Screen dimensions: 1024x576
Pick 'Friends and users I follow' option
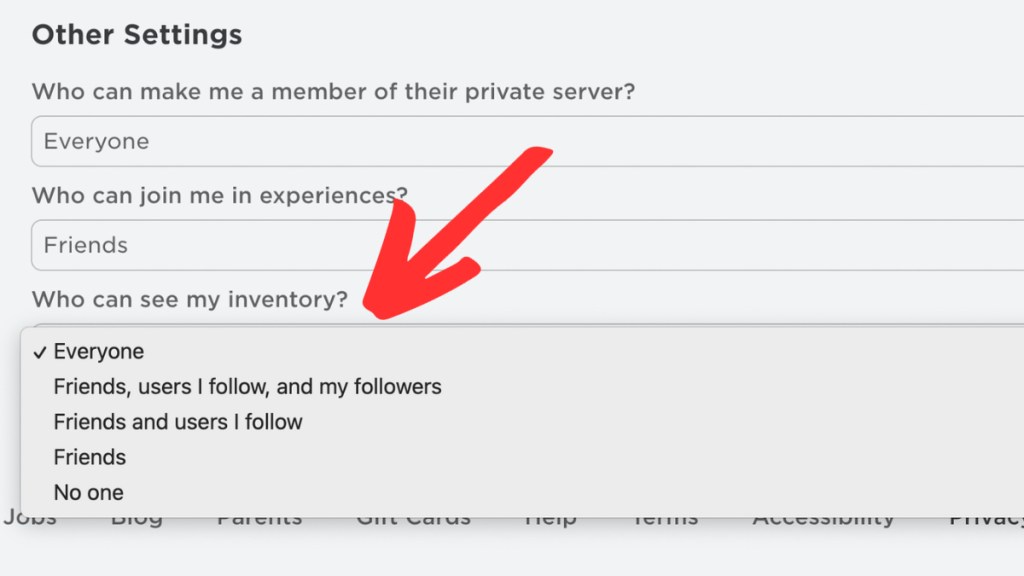(178, 422)
